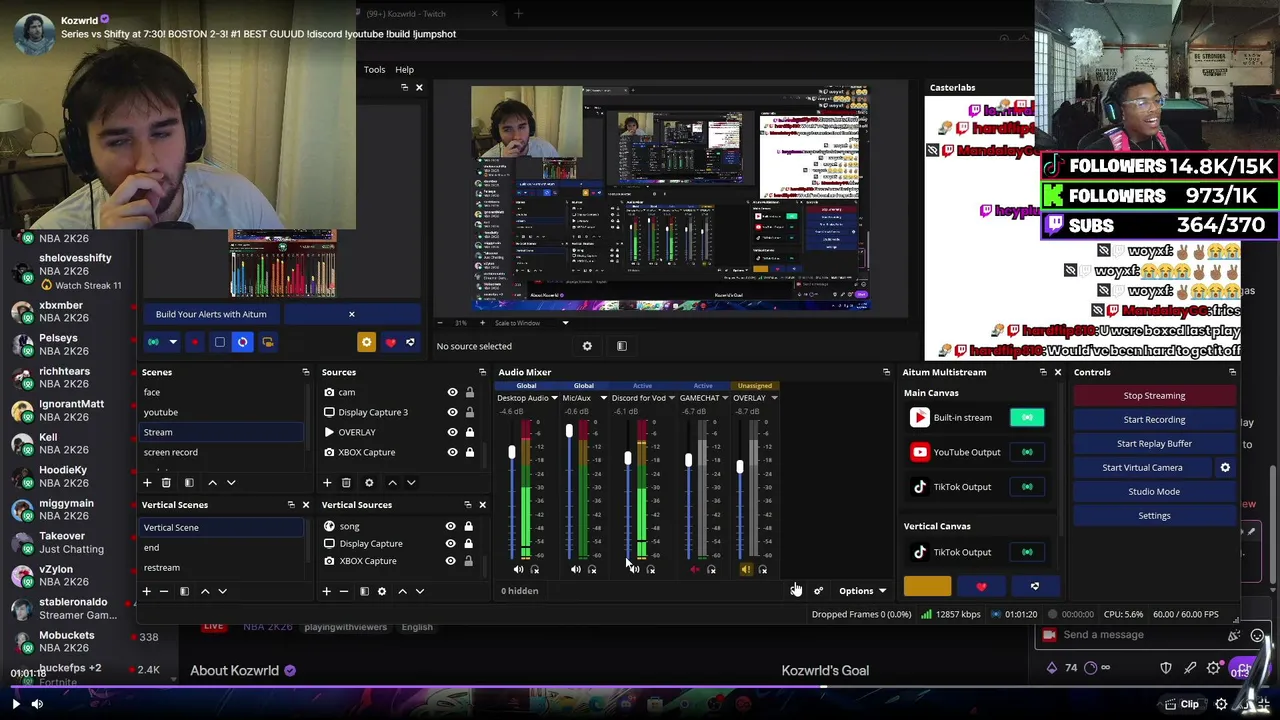Click Start Virtual Camera
The image size is (1280, 720).
1142,467
